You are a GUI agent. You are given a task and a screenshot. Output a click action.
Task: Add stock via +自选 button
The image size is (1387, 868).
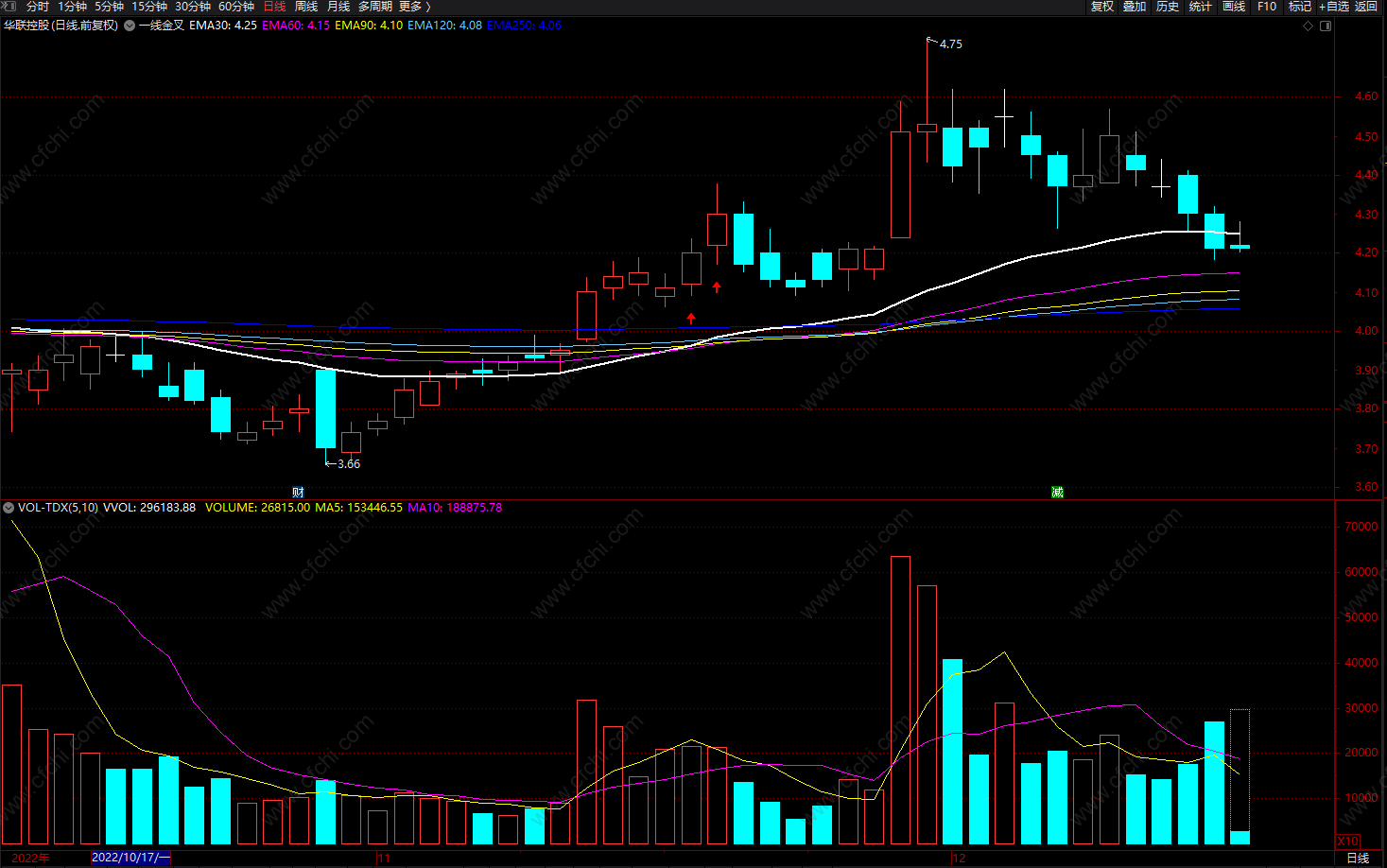tap(1334, 7)
